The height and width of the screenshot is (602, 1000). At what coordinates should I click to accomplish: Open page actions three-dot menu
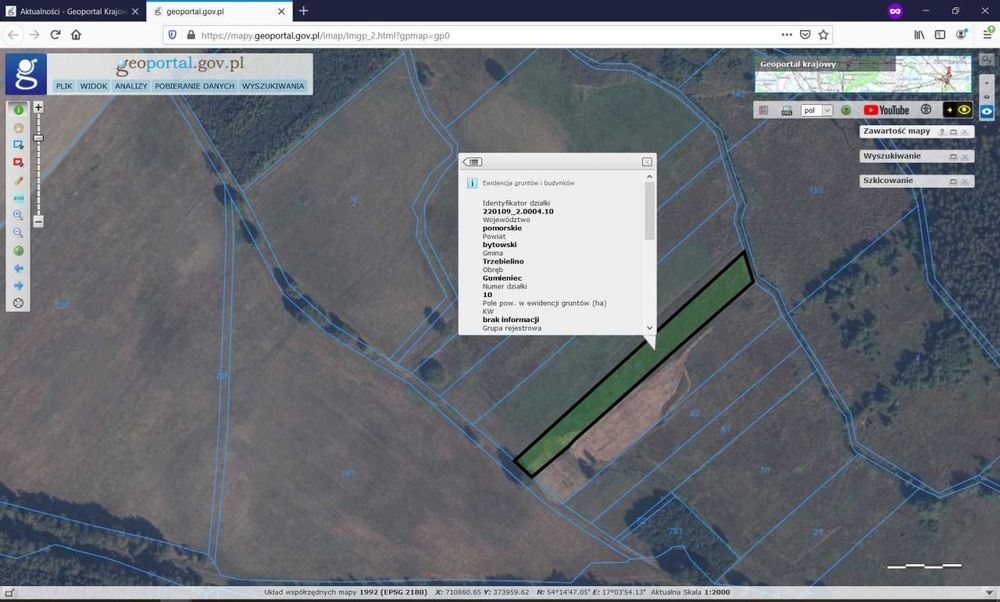[x=786, y=35]
